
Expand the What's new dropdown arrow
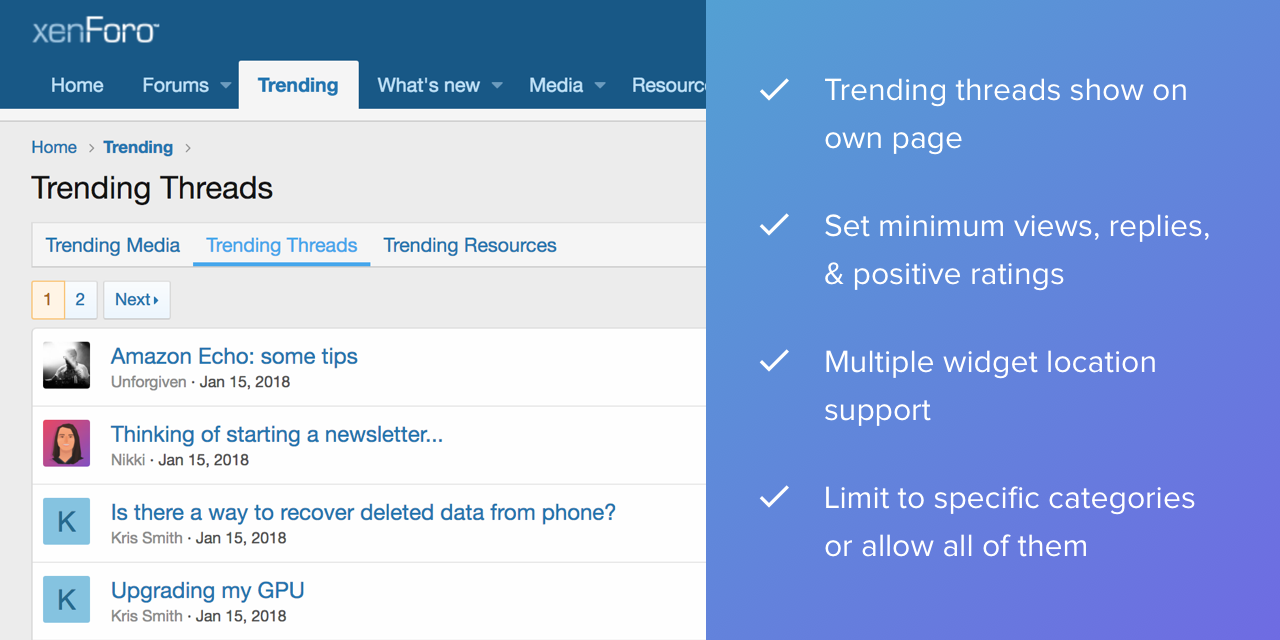[497, 86]
